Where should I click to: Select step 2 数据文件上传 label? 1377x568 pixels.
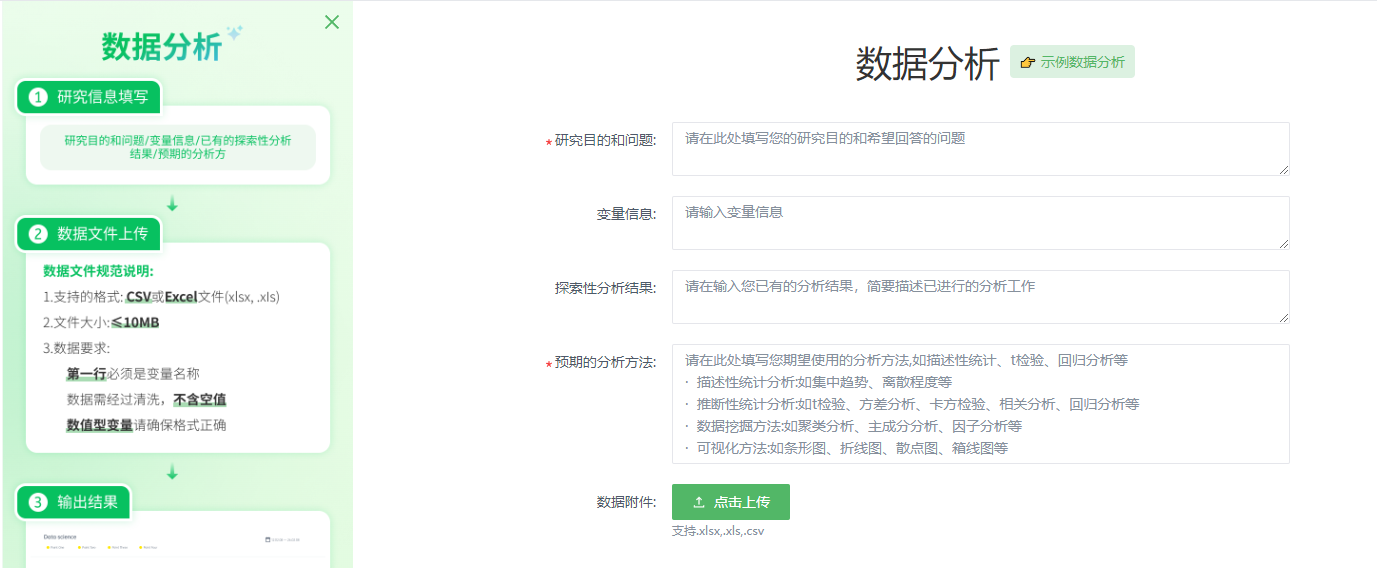pos(89,234)
